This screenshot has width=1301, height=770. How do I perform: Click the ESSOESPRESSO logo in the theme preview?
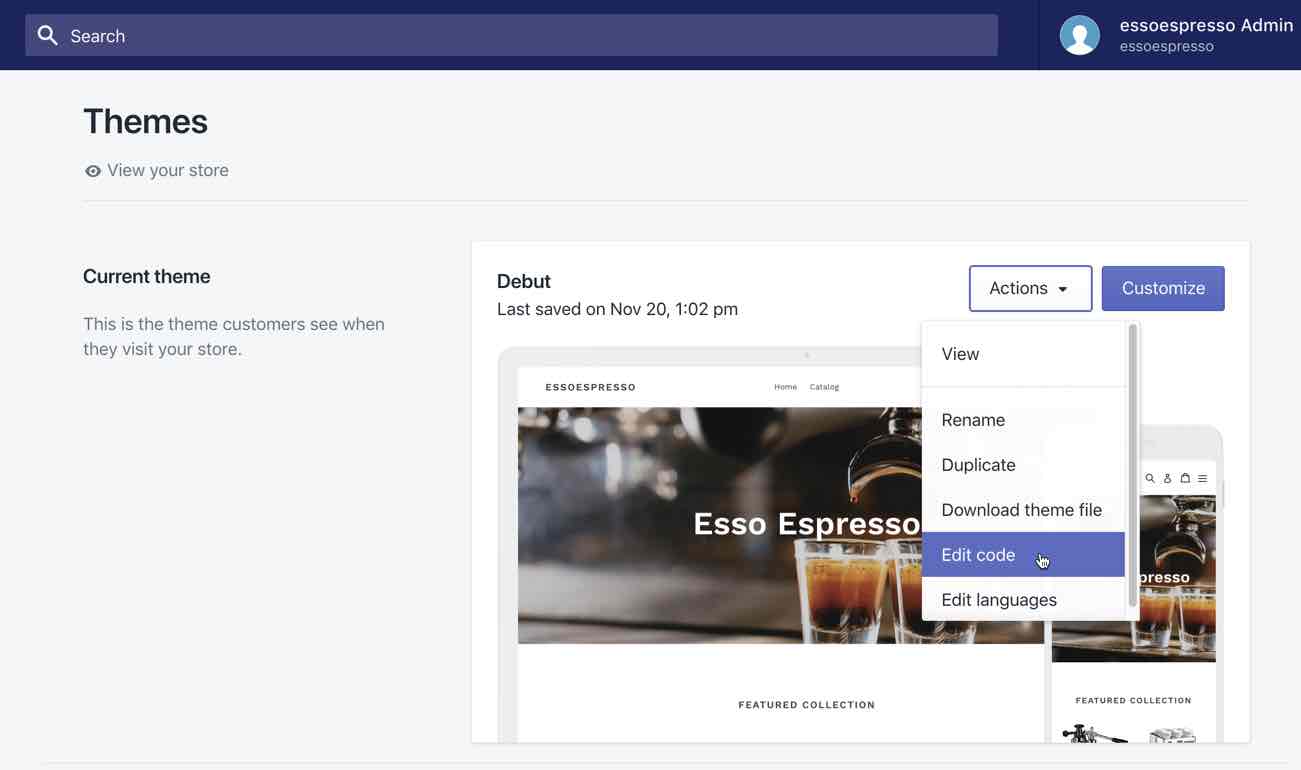(x=590, y=386)
